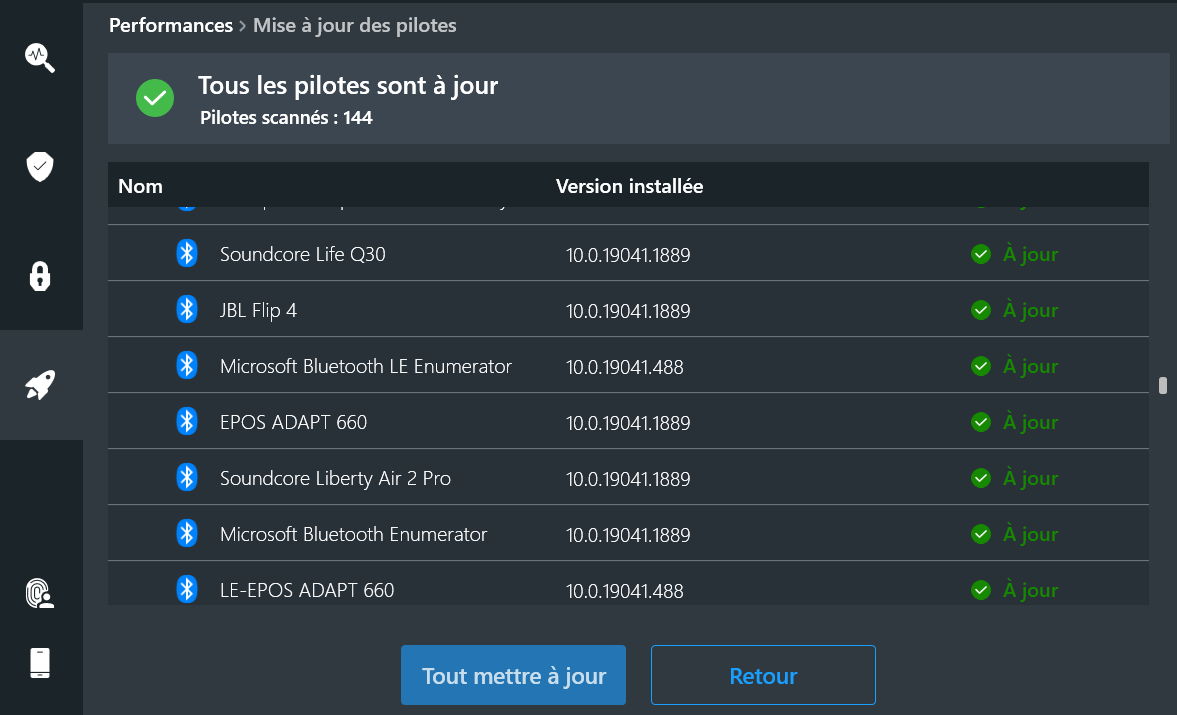
Task: Click the Bluetooth icon beside EPOS ADAPT 660
Action: (187, 421)
